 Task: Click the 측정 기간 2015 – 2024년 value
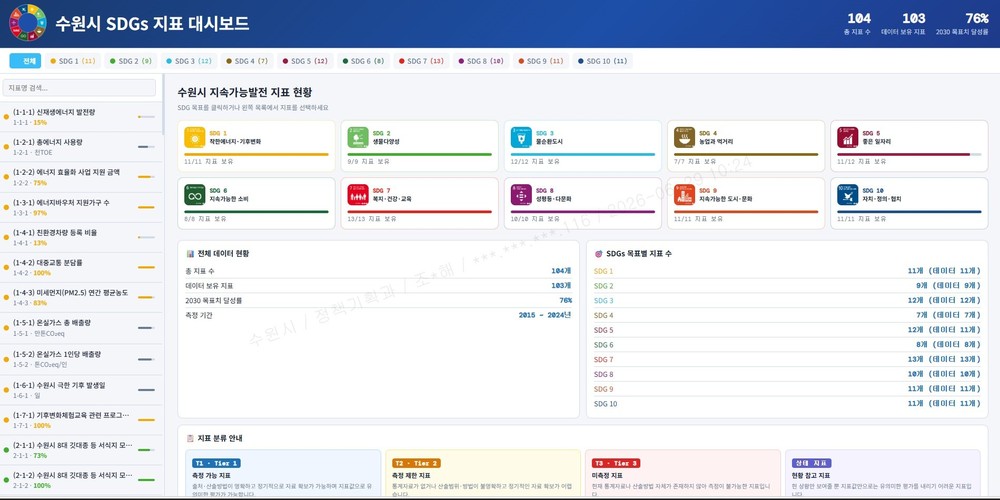(x=545, y=314)
